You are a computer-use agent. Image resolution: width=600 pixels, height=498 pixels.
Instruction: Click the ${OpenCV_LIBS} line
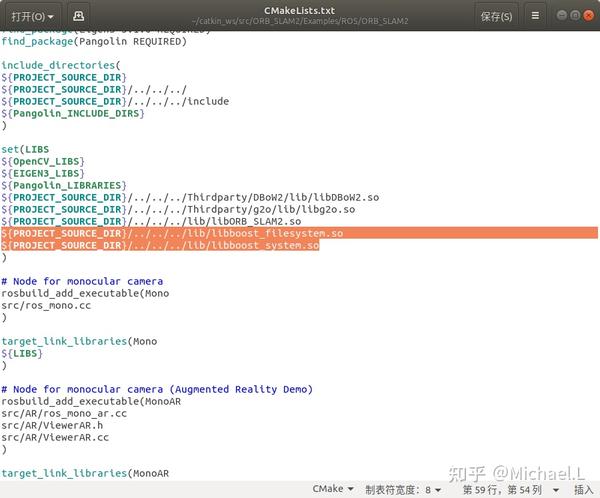[x=42, y=161]
